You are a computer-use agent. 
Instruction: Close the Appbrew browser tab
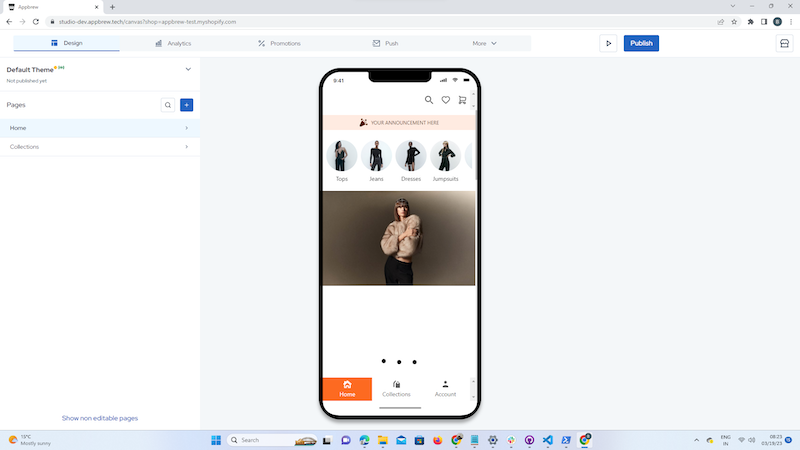[96, 7]
